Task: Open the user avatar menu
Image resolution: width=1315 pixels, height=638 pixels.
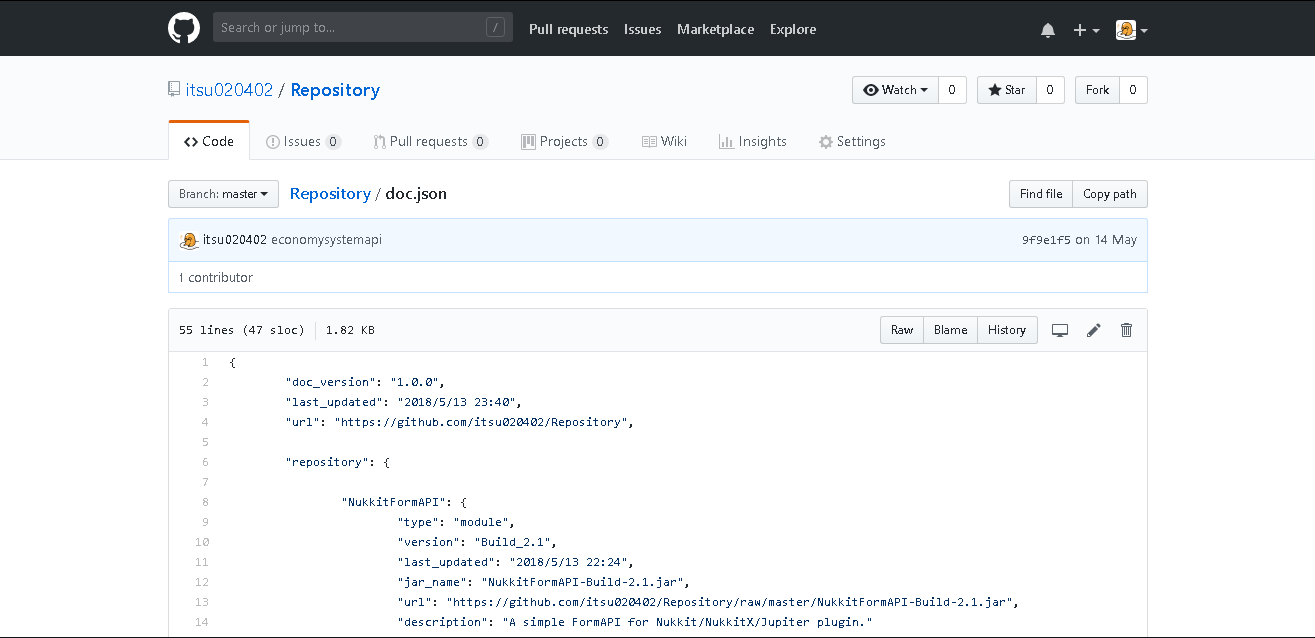Action: (1132, 30)
